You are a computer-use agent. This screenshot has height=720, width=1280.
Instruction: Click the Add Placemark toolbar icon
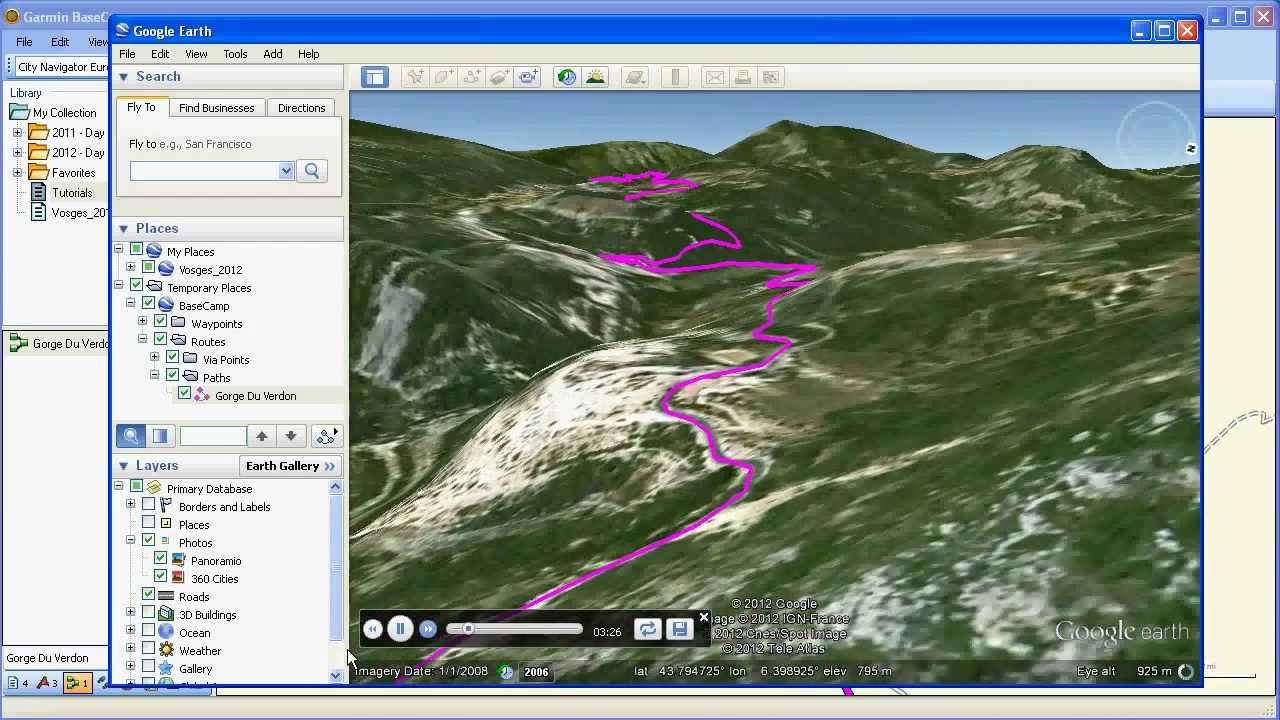(x=415, y=77)
